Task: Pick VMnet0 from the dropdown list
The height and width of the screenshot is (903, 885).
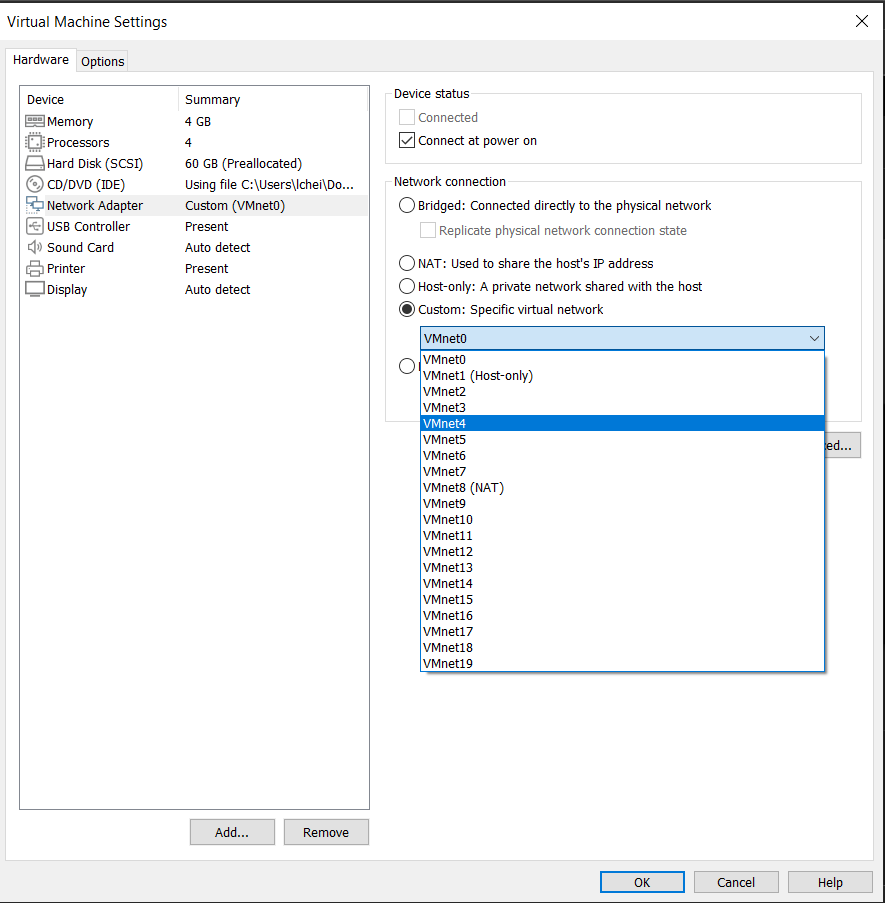Action: (622, 359)
